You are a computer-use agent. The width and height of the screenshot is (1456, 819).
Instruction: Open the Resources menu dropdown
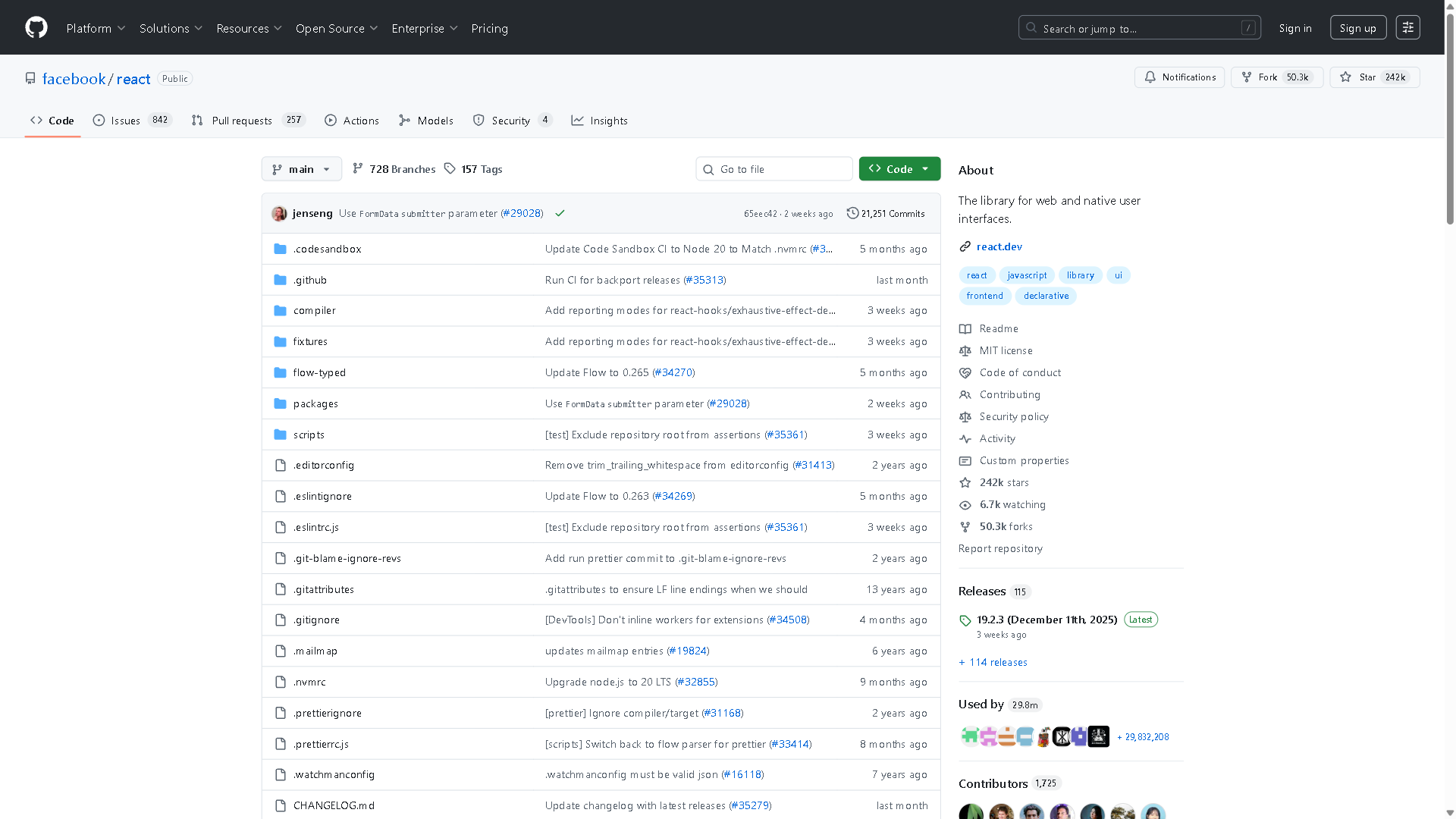(249, 28)
